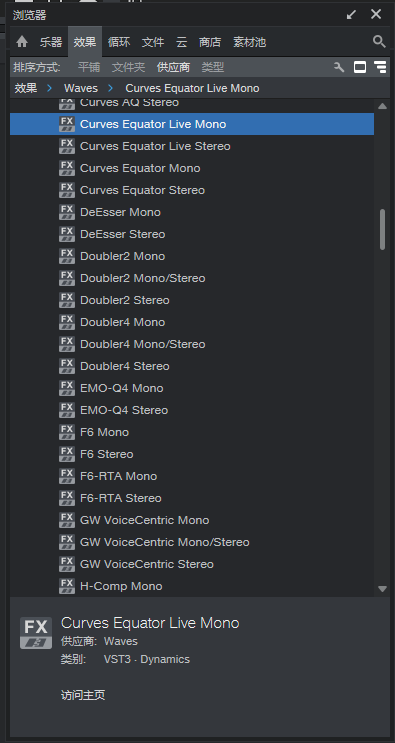Navigate to Waves in breadcrumb path
This screenshot has width=395, height=743.
[81, 88]
